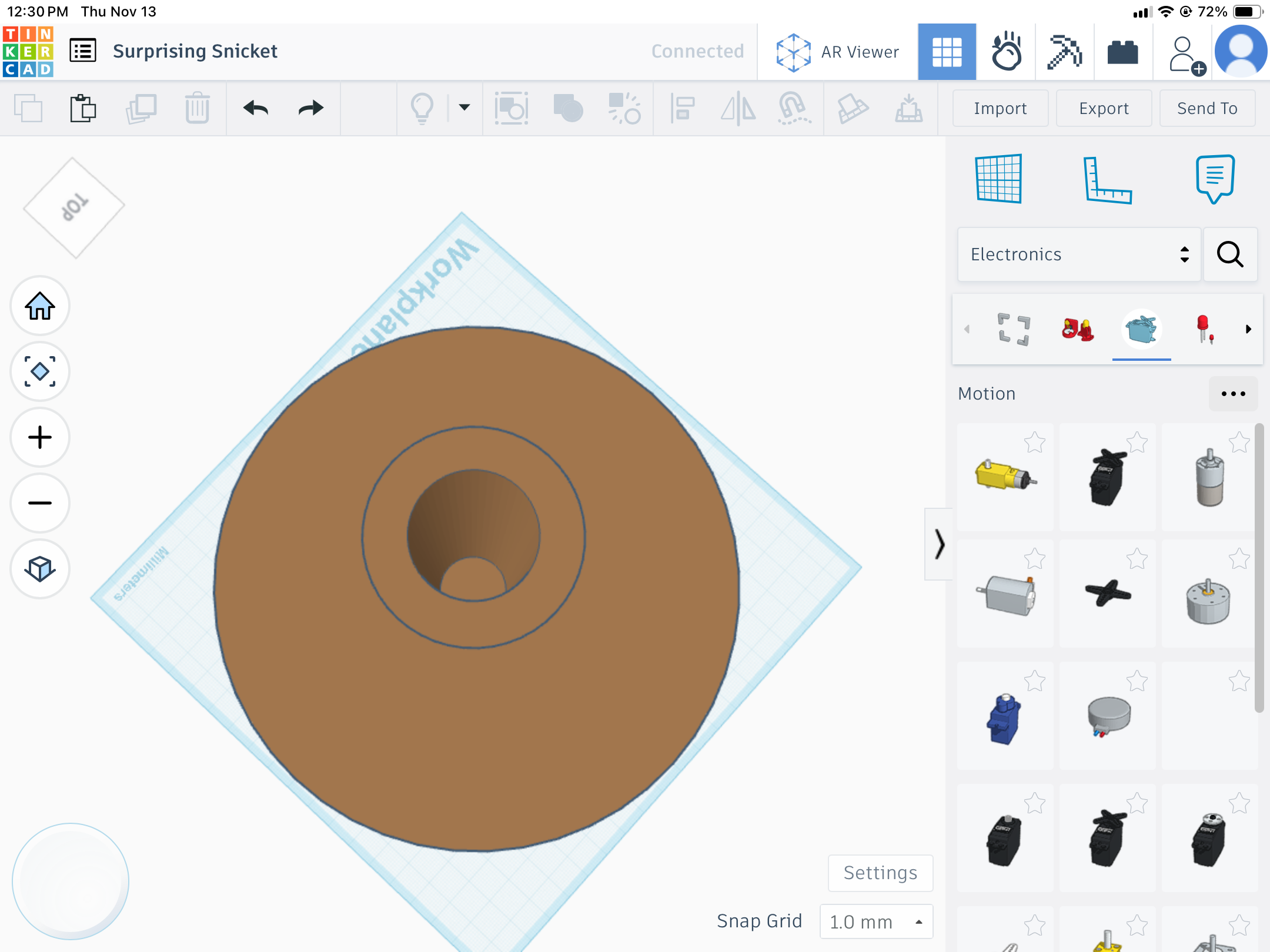
Task: Expand the Snap Grid 1.0 mm dropdown
Action: (x=876, y=921)
